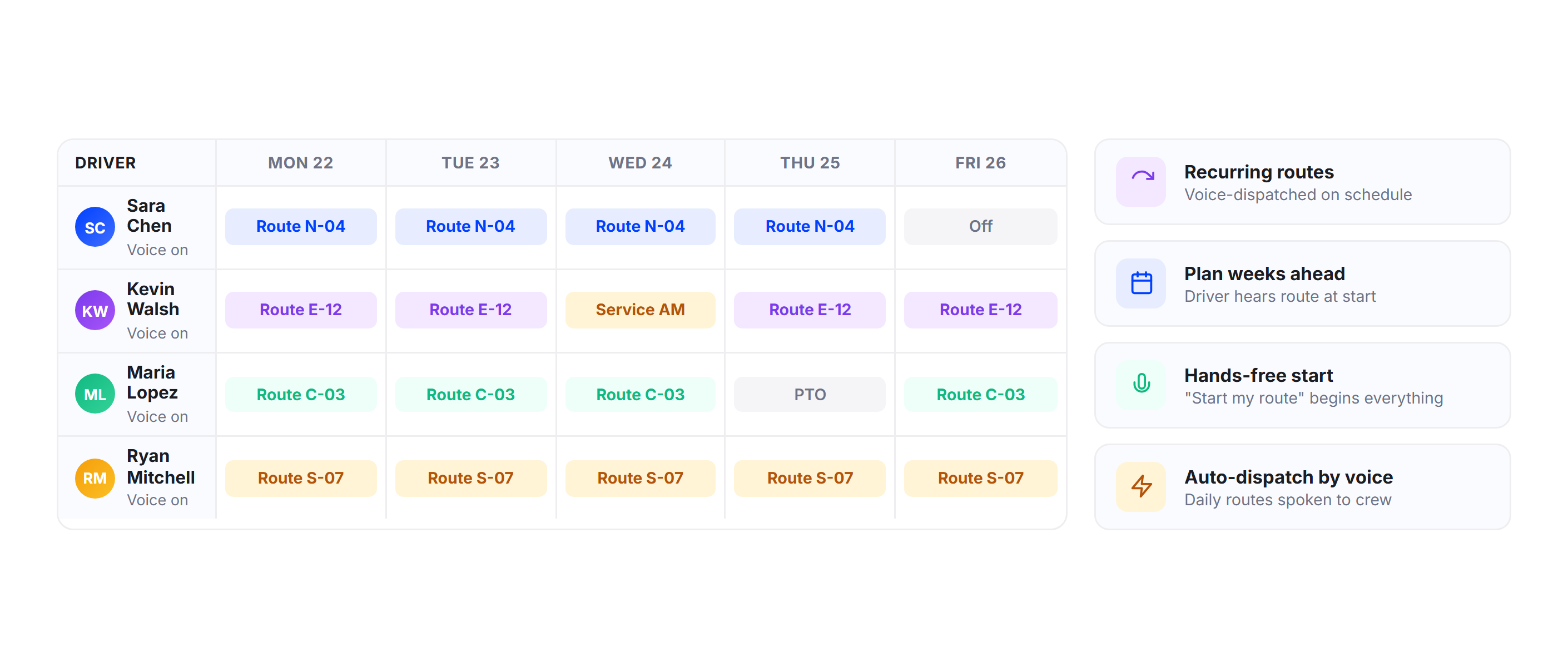Open Kevin Walsh's Friday Route E-12

pos(981,310)
